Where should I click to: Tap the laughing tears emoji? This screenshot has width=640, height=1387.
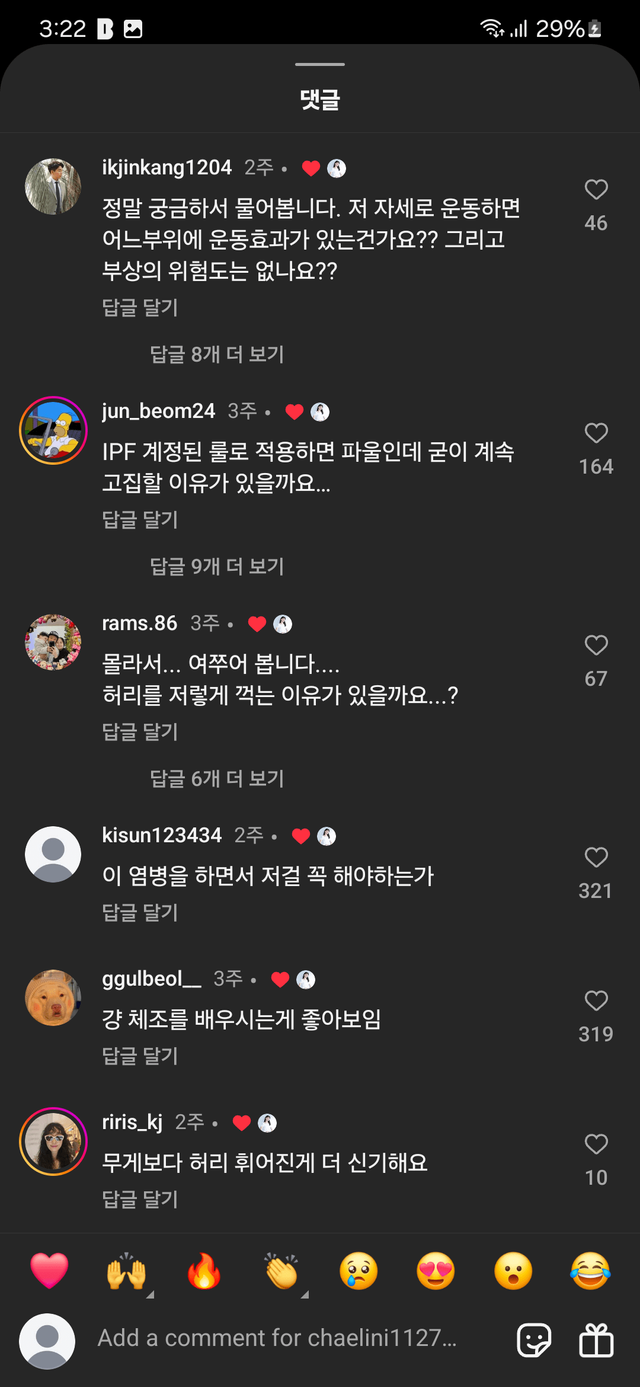[x=590, y=1271]
